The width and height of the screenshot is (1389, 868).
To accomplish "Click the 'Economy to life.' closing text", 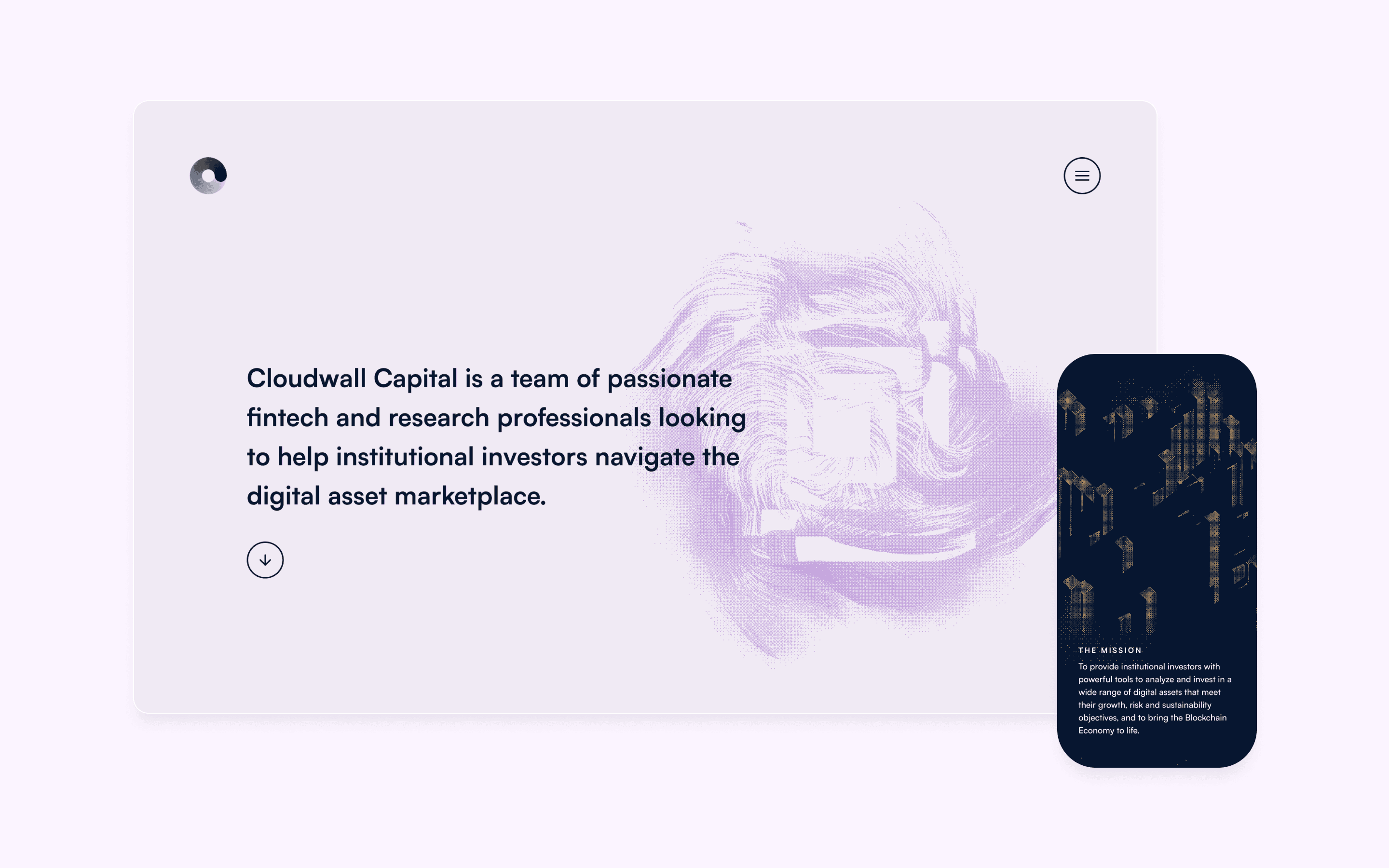I will tap(1108, 730).
